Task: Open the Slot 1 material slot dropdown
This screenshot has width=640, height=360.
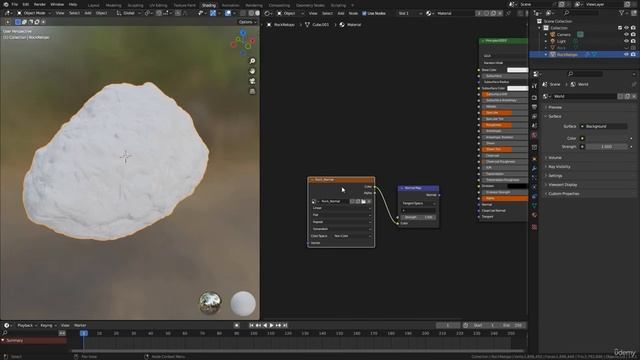Action: click(x=409, y=13)
